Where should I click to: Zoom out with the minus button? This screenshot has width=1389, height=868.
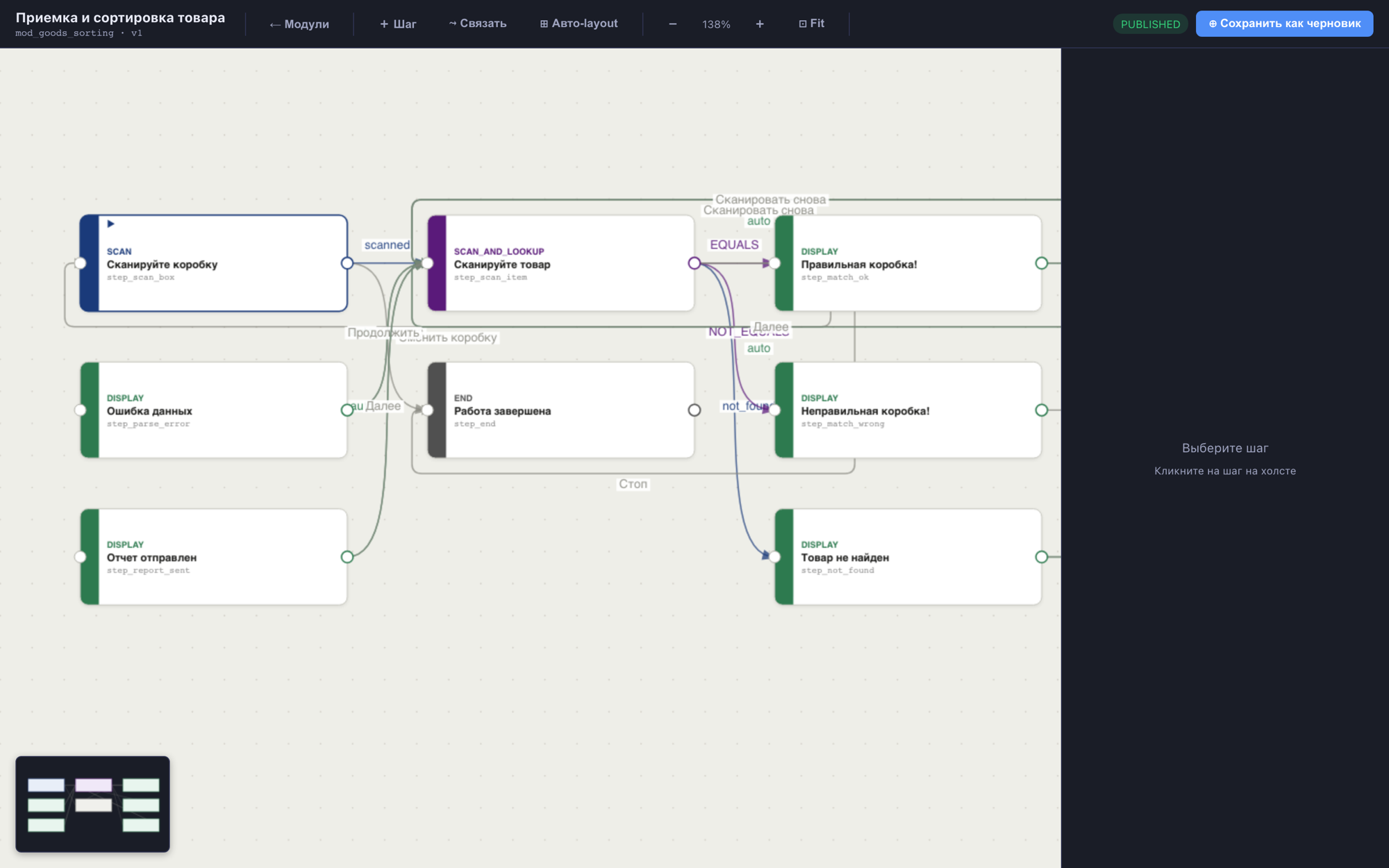tap(673, 24)
